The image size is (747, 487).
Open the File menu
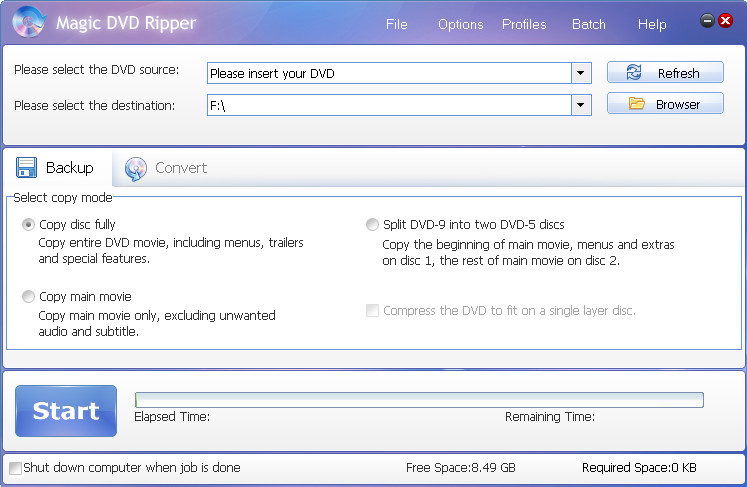pyautogui.click(x=396, y=24)
